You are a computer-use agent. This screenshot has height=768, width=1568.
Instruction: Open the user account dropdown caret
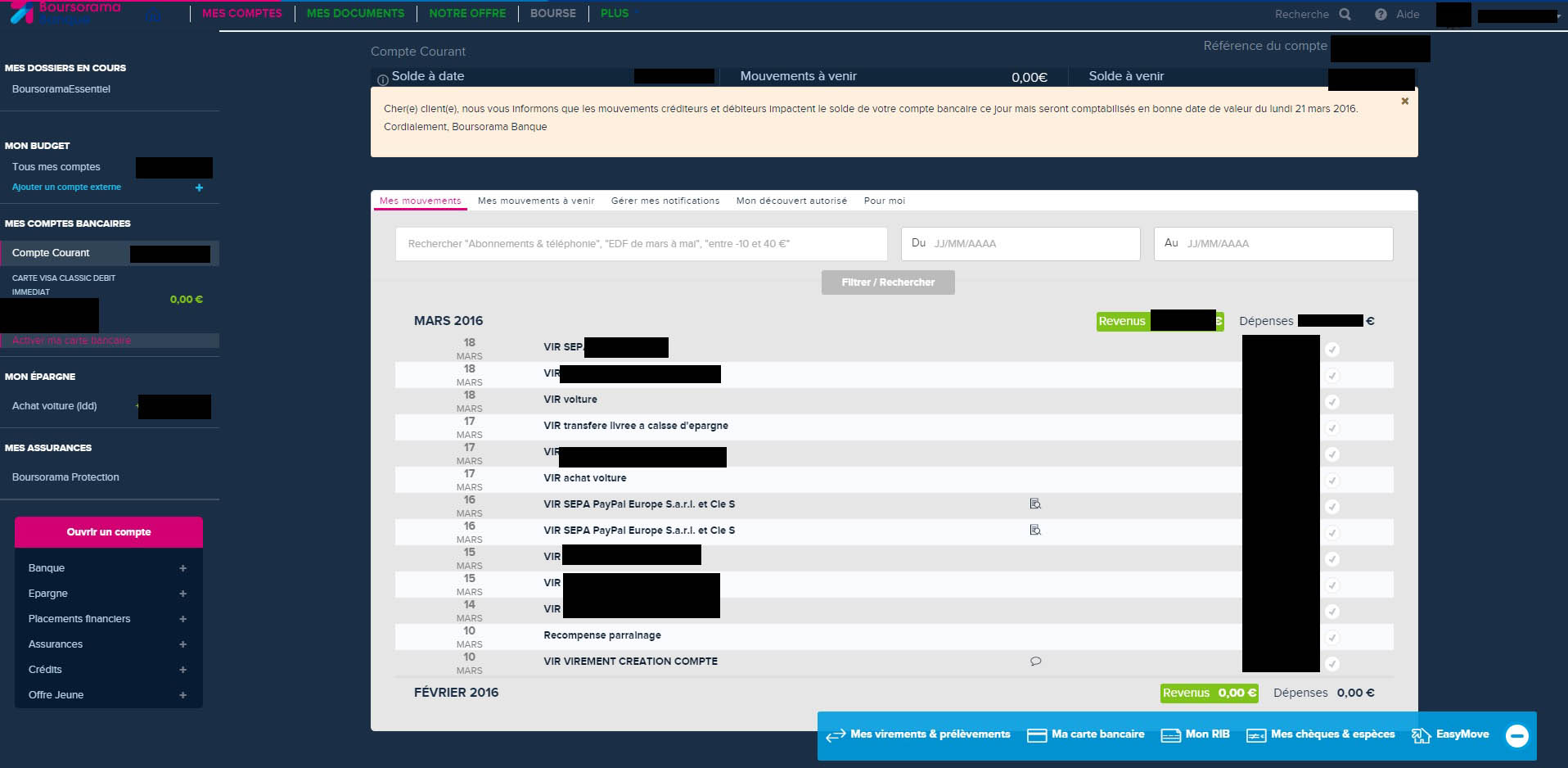coord(1557,16)
